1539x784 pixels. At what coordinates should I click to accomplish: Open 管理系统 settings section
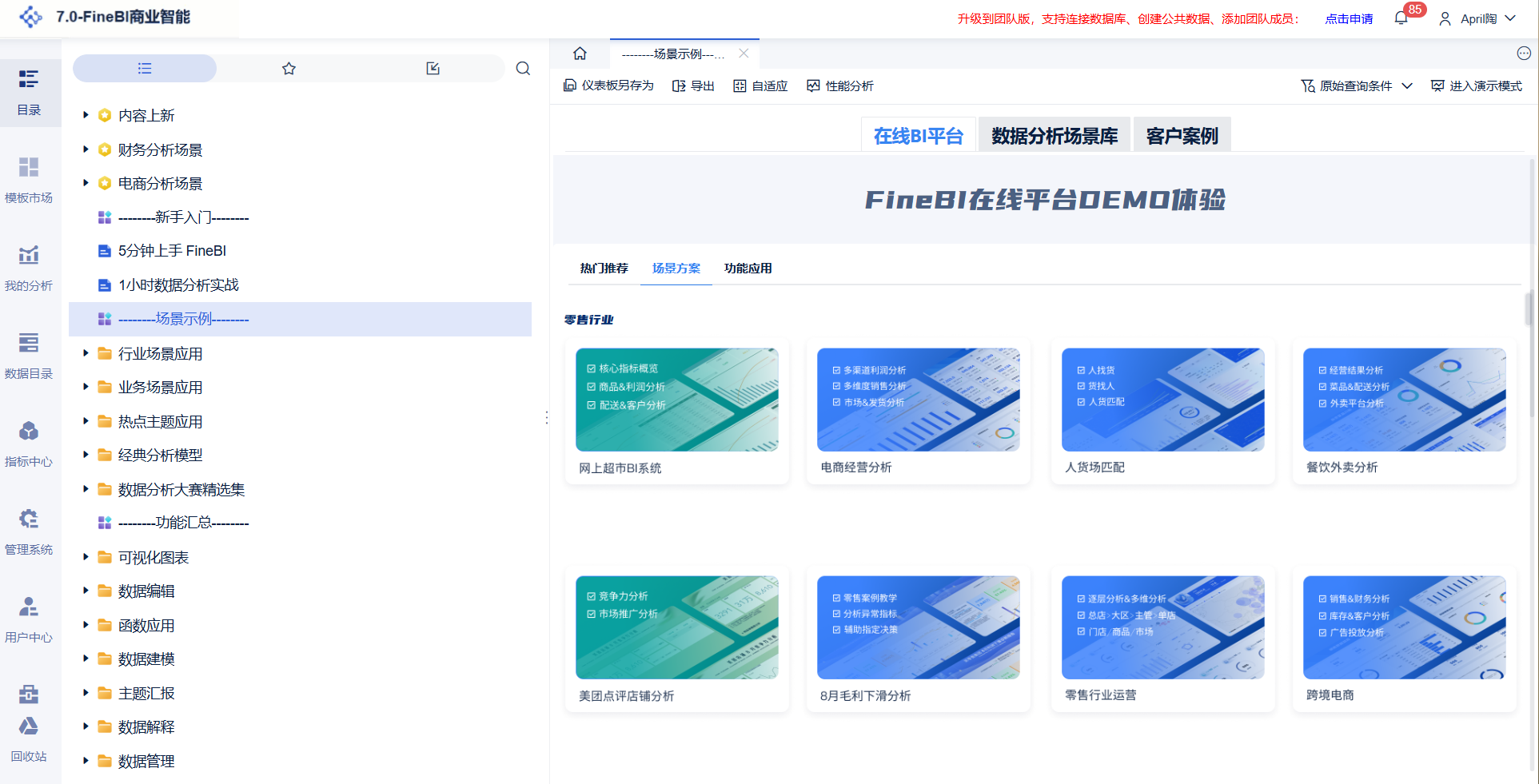[29, 532]
